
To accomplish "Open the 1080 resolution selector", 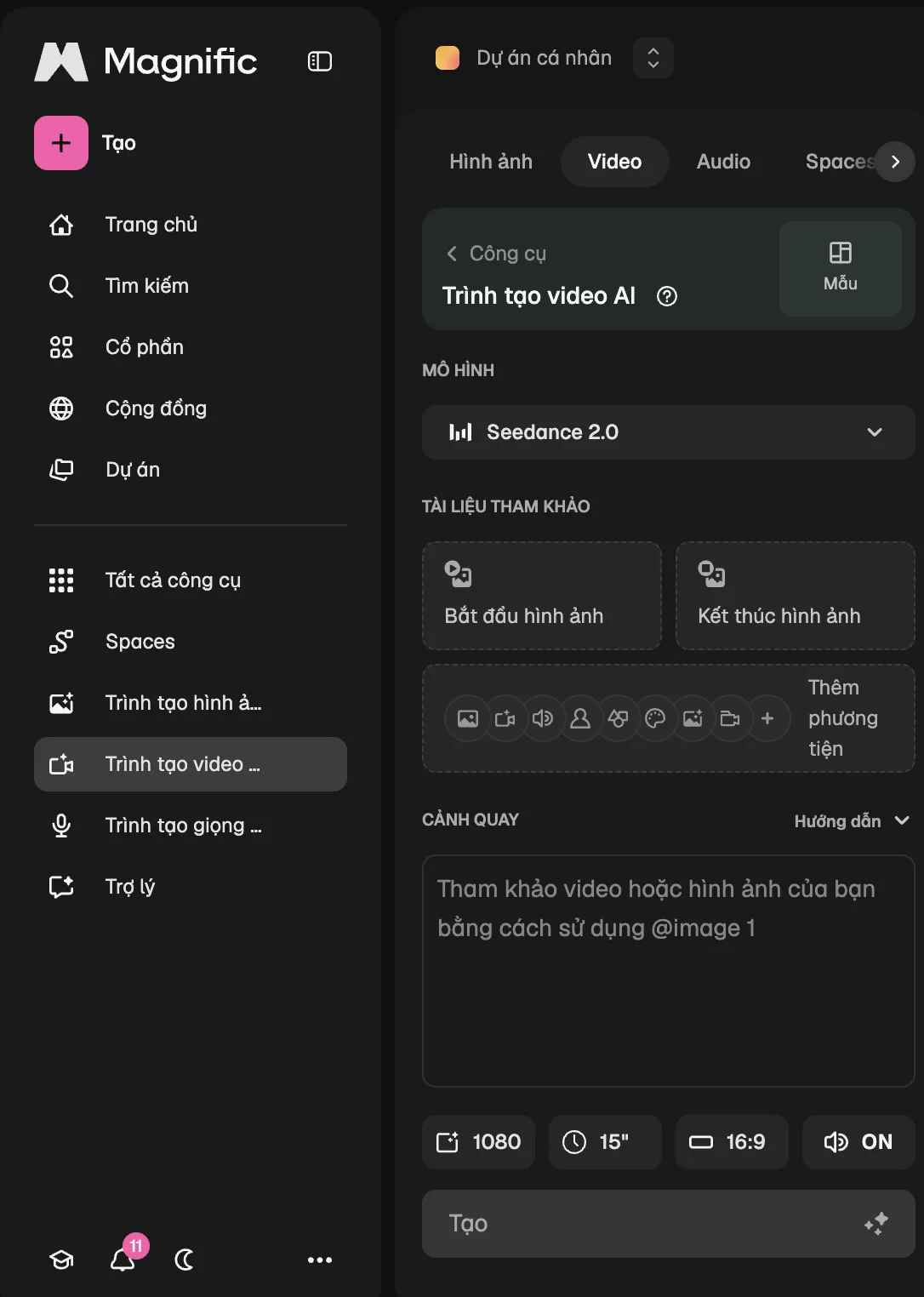I will 479,1142.
